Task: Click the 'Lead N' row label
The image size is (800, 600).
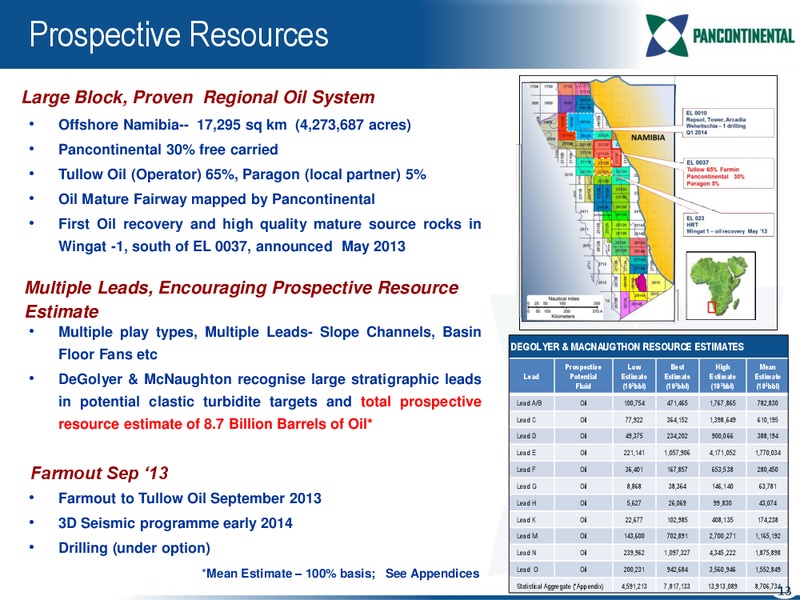Action: pos(526,553)
